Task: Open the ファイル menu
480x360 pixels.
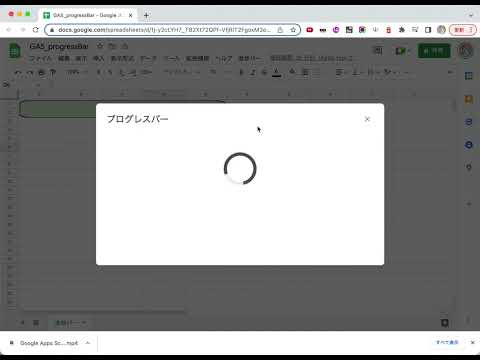Action: pos(40,59)
